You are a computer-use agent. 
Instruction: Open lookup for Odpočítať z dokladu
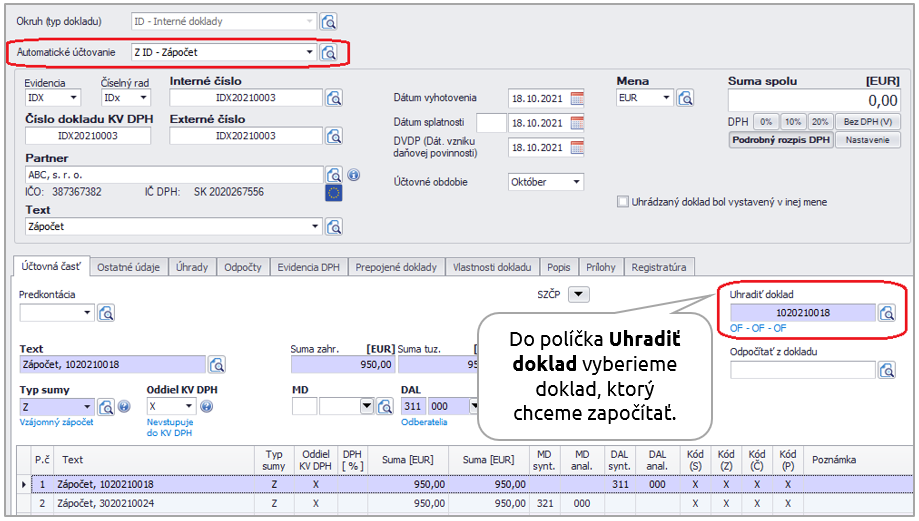tap(886, 370)
